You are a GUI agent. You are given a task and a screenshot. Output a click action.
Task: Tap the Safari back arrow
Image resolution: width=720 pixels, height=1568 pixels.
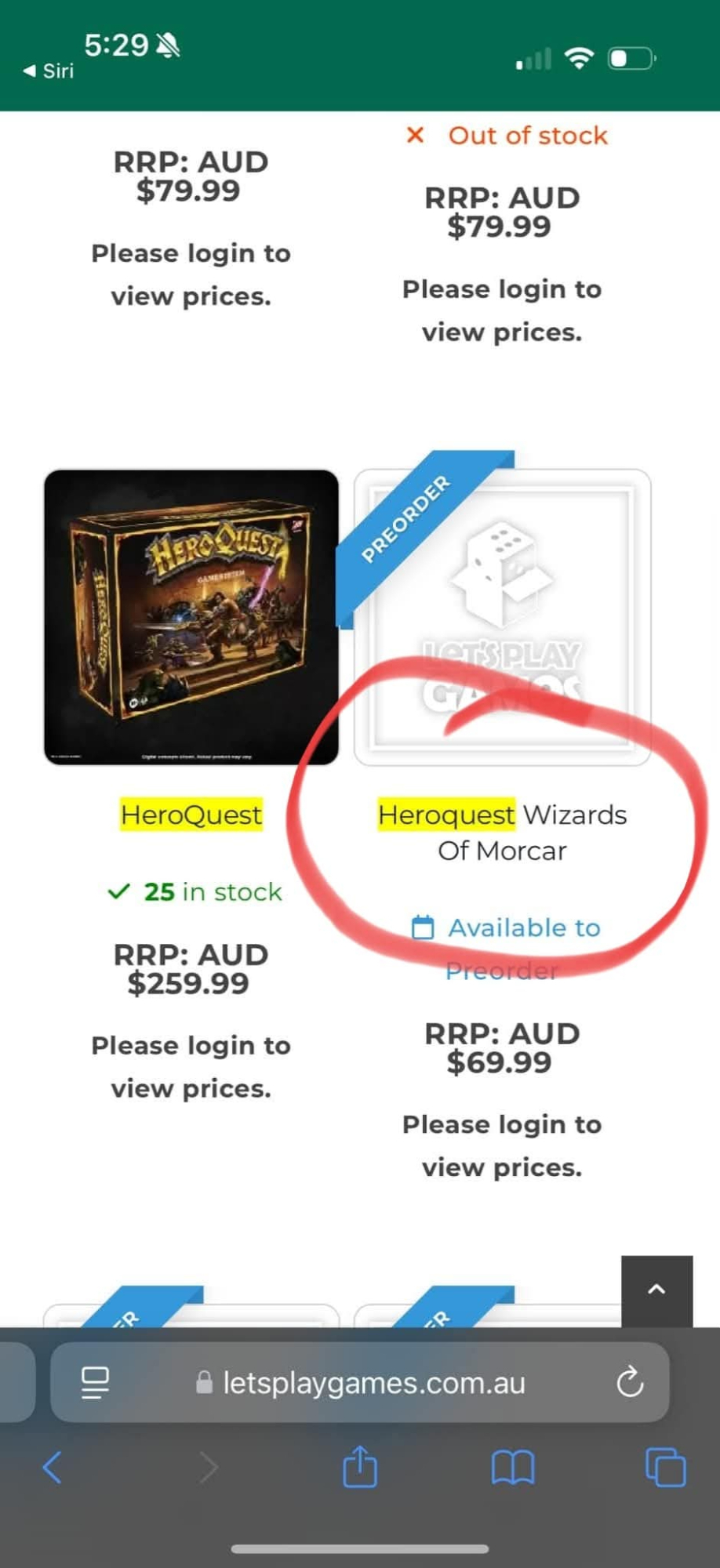coord(53,1467)
